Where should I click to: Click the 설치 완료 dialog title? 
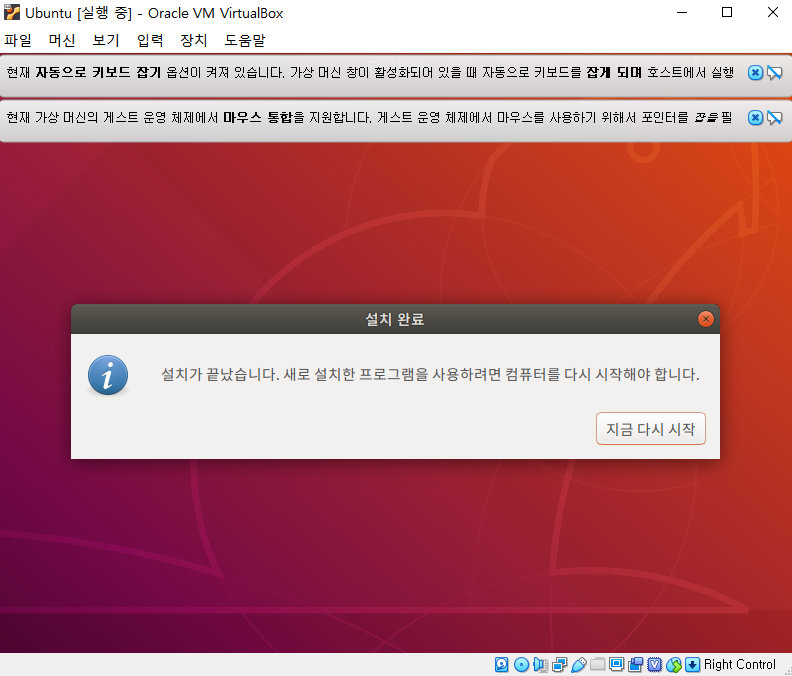pyautogui.click(x=394, y=319)
